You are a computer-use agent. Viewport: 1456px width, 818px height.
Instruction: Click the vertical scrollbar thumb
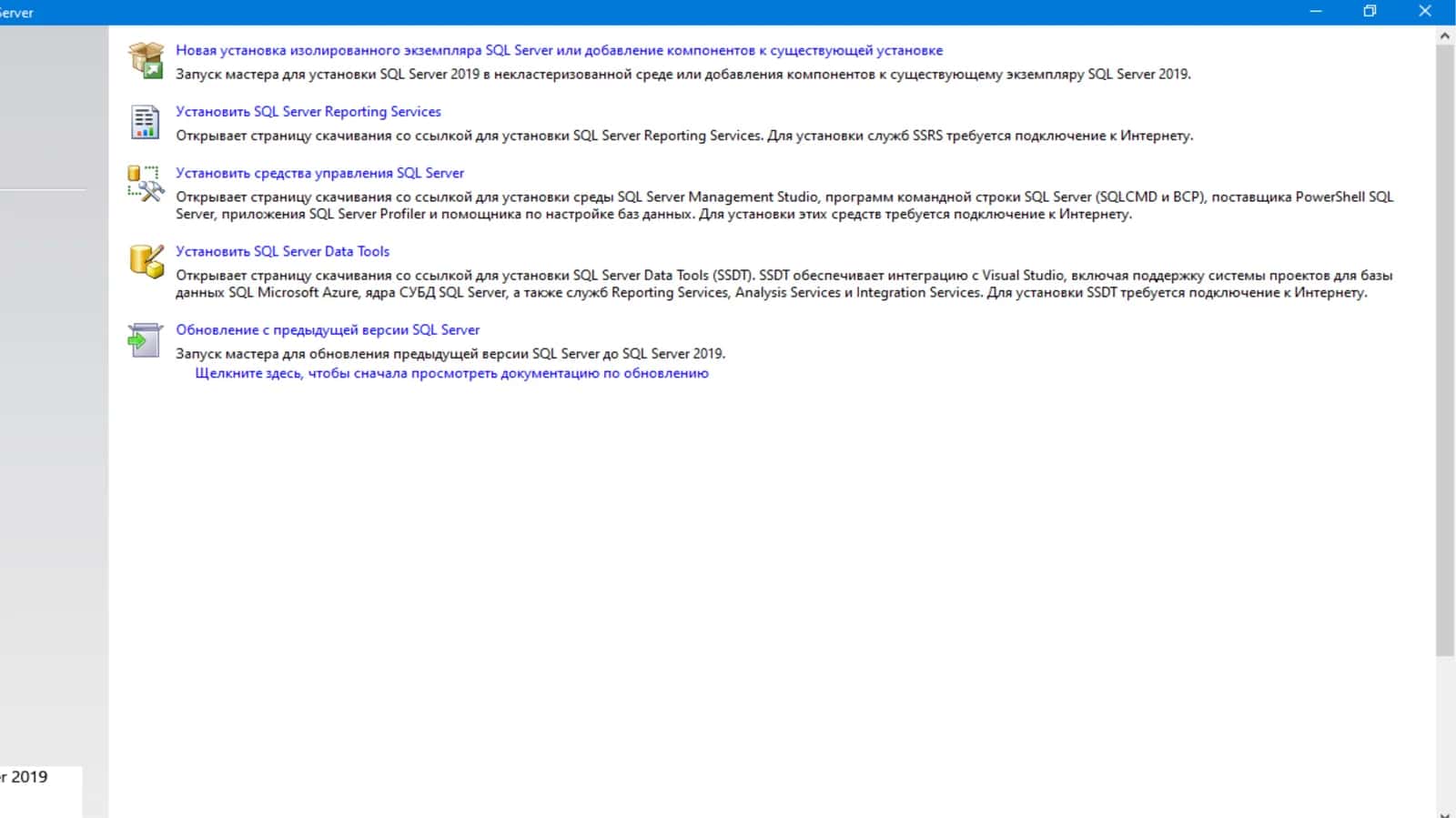tap(1445, 349)
